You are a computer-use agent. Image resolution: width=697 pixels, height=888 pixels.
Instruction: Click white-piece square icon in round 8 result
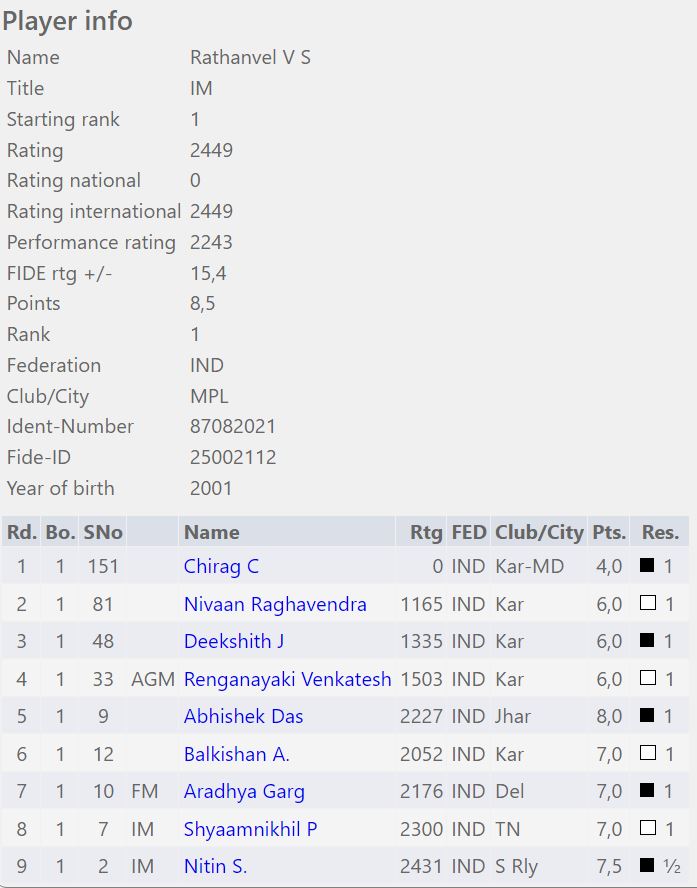click(x=647, y=829)
